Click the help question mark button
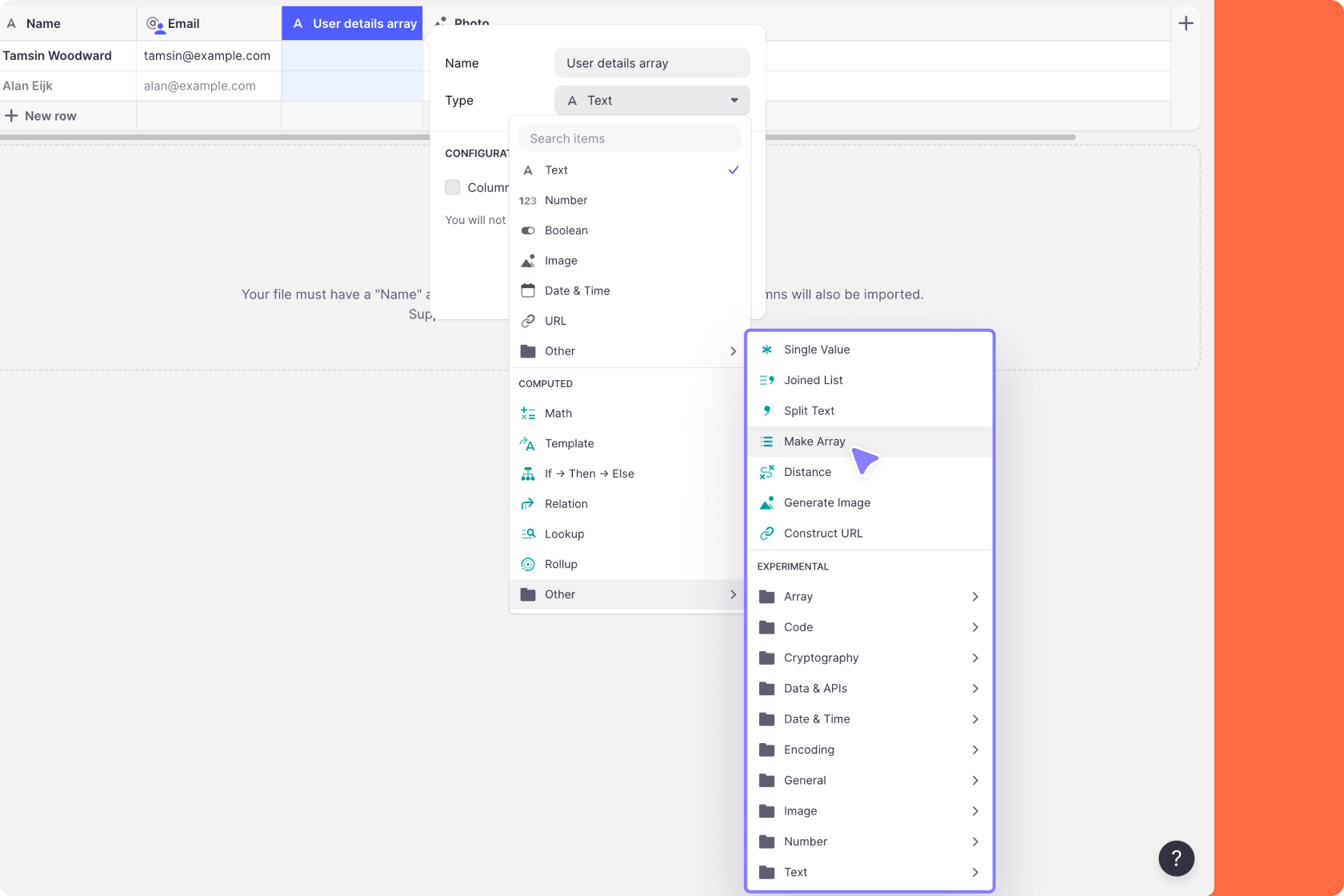This screenshot has height=896, width=1344. coord(1176,858)
